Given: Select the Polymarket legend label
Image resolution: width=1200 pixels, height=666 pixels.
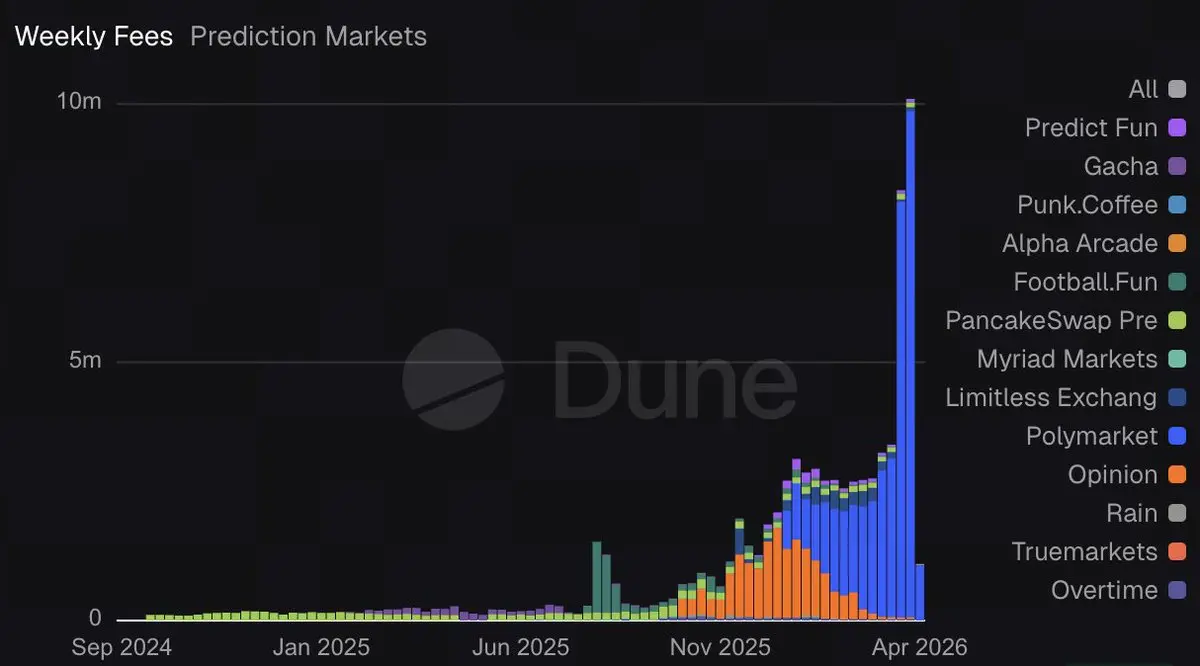Looking at the screenshot, I should coord(1092,436).
